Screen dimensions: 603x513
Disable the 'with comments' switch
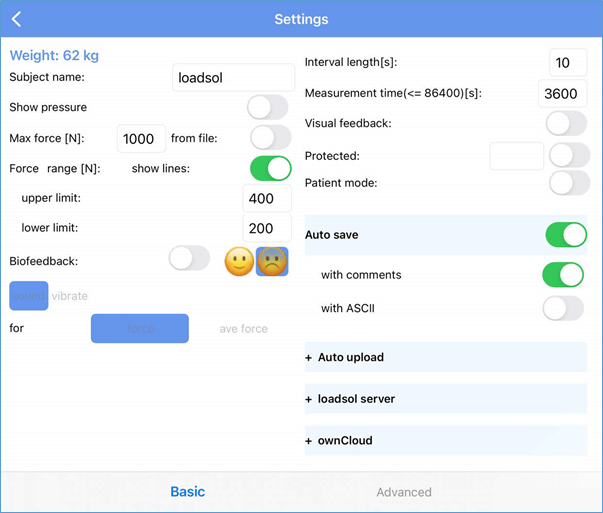[563, 275]
